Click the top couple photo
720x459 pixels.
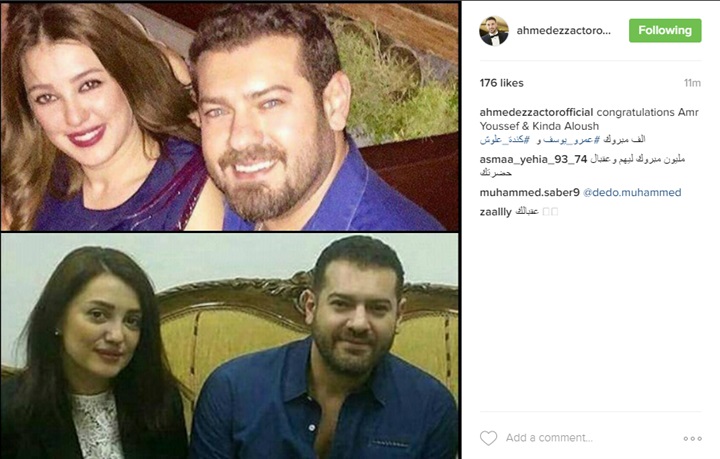tap(230, 116)
